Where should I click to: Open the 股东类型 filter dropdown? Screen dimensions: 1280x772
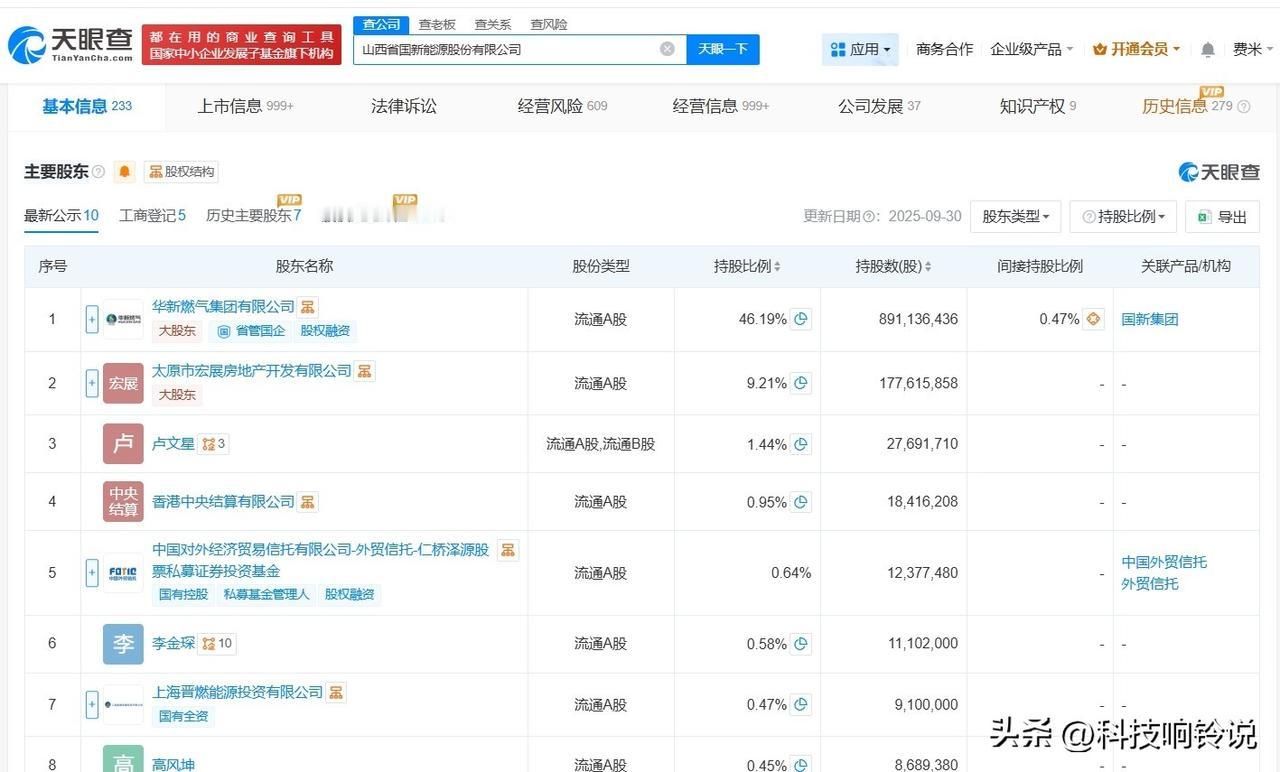1015,216
